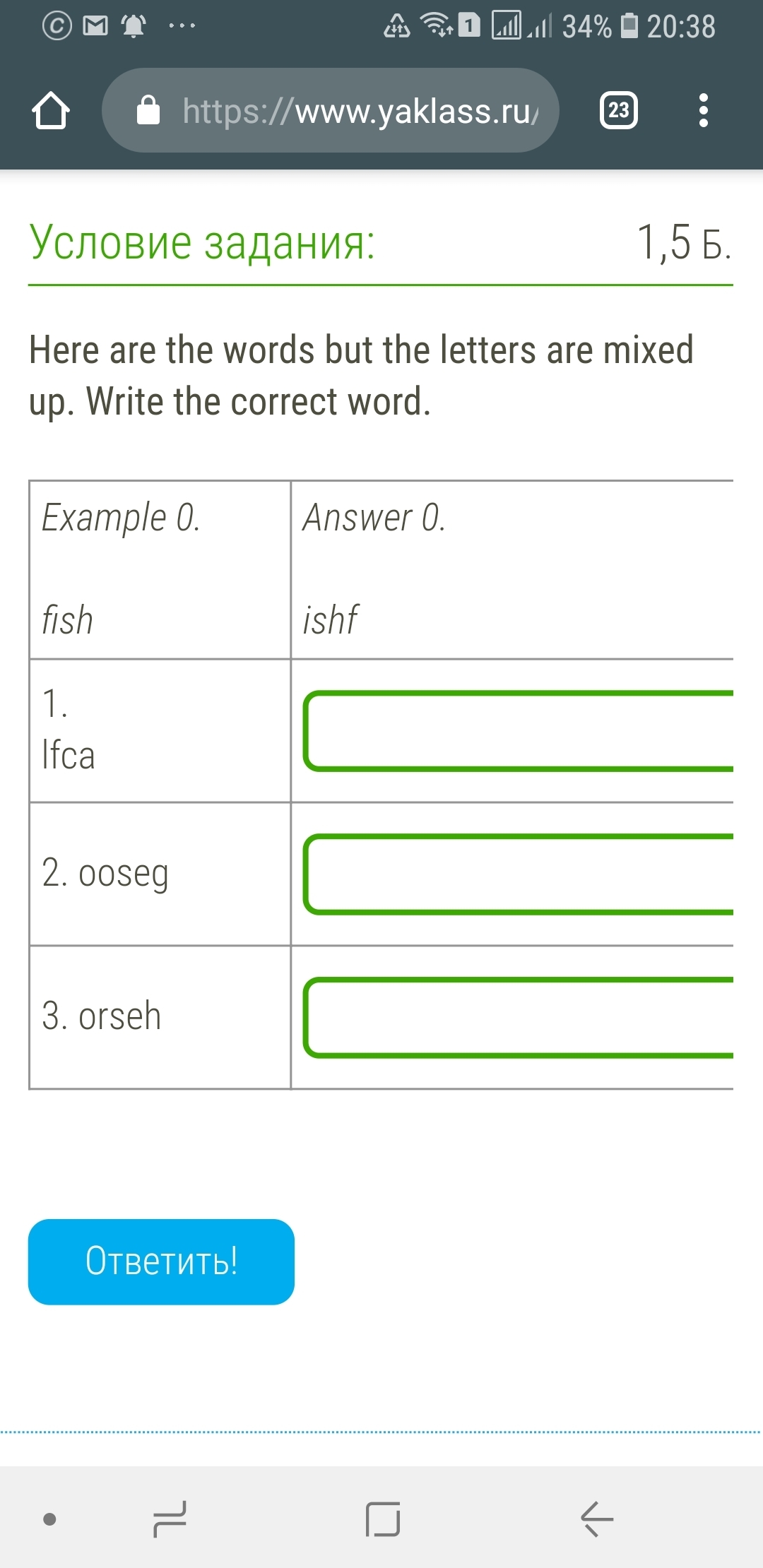Tap the alarm notification icon in status bar
The width and height of the screenshot is (763, 1568).
tap(134, 26)
